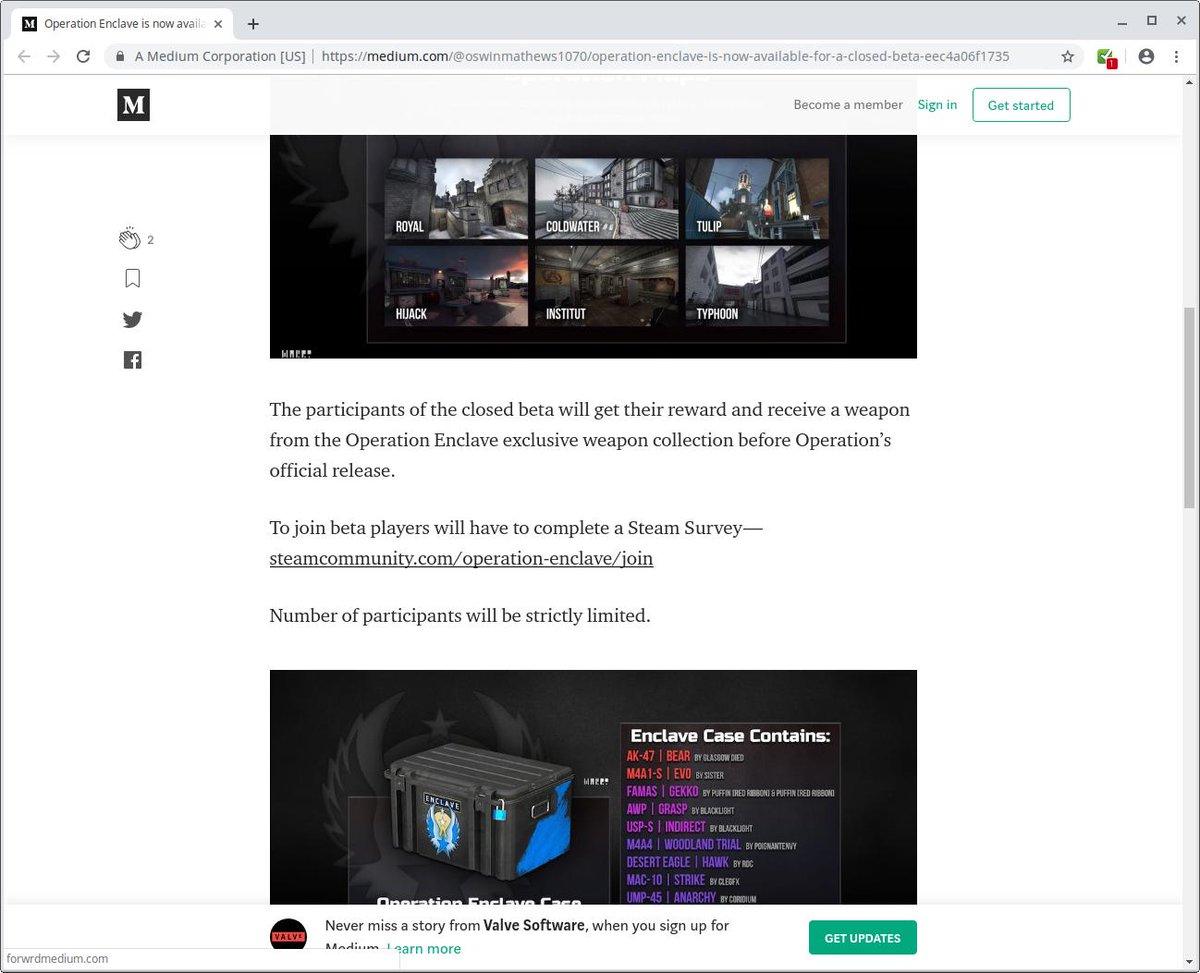Open the extension icon with red badge

tap(1106, 56)
